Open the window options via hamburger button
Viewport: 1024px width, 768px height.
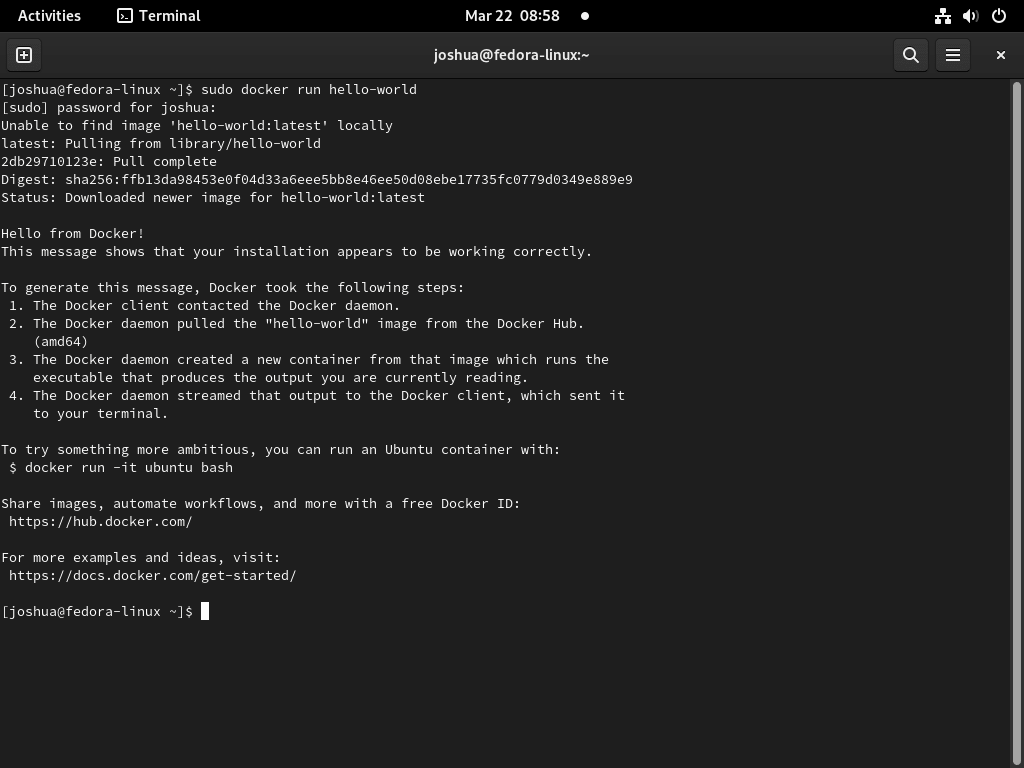[x=952, y=55]
